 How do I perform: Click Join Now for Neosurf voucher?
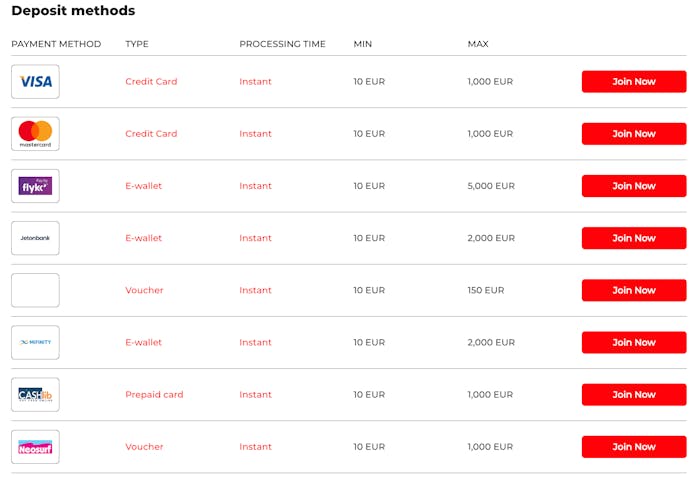coord(634,447)
